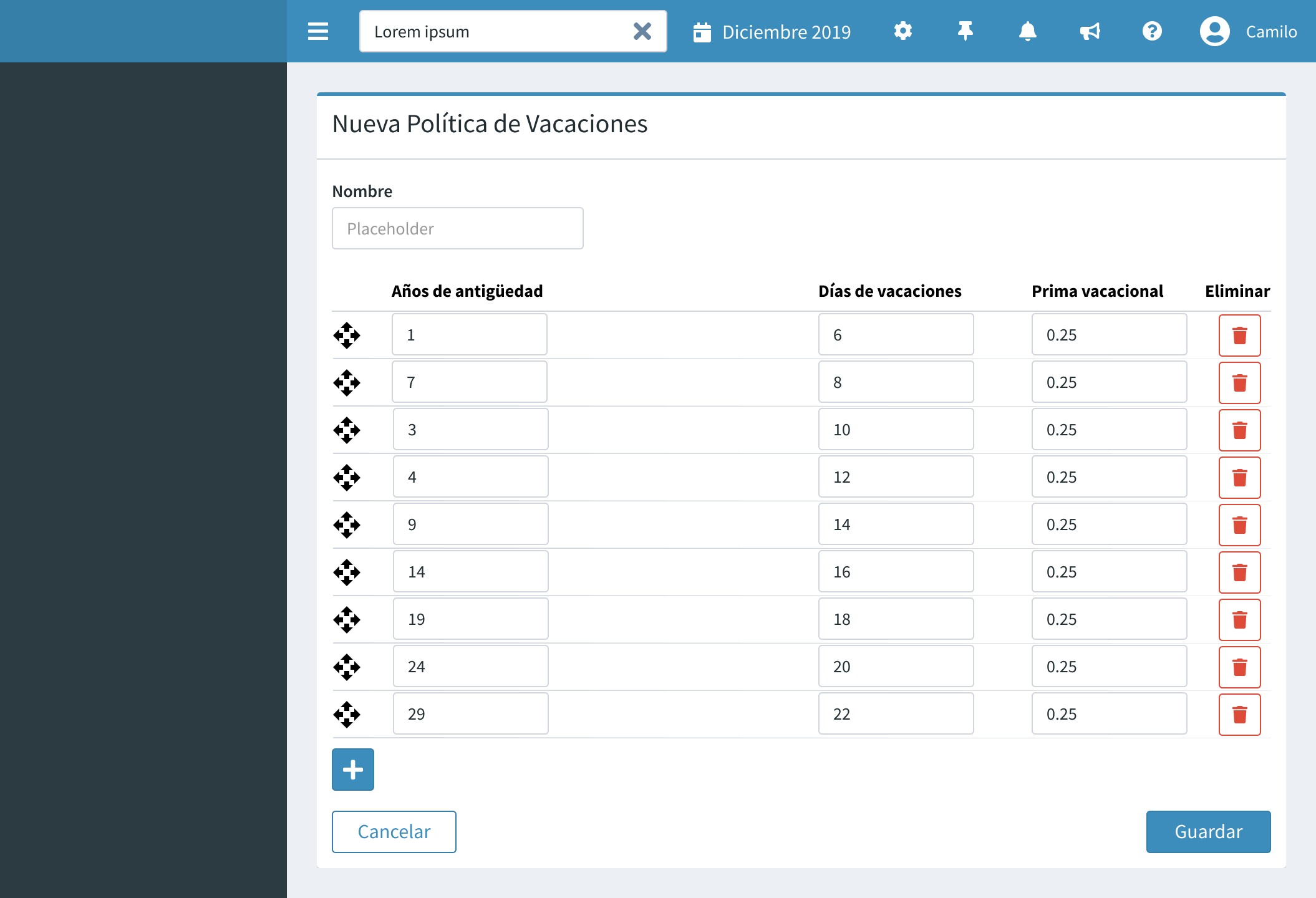The image size is (1316, 898).
Task: Click the Cancelar button
Action: tap(394, 832)
